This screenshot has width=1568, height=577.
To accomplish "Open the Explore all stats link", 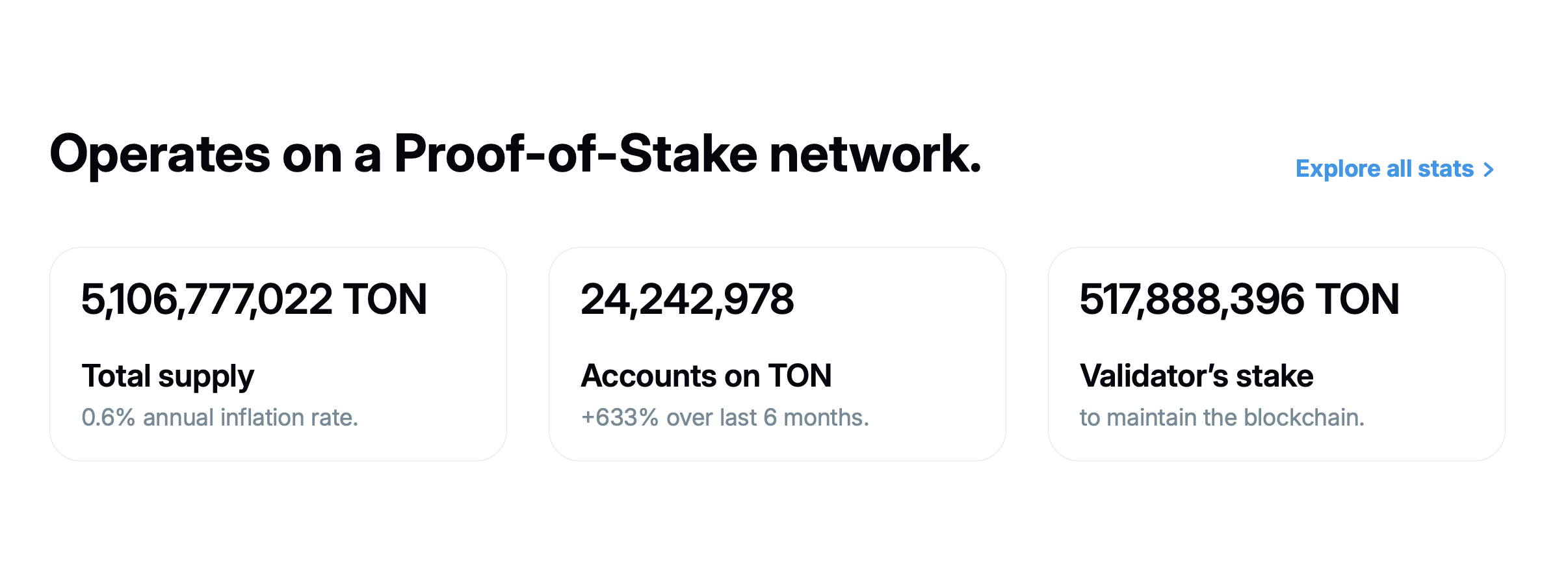I will 1384,169.
